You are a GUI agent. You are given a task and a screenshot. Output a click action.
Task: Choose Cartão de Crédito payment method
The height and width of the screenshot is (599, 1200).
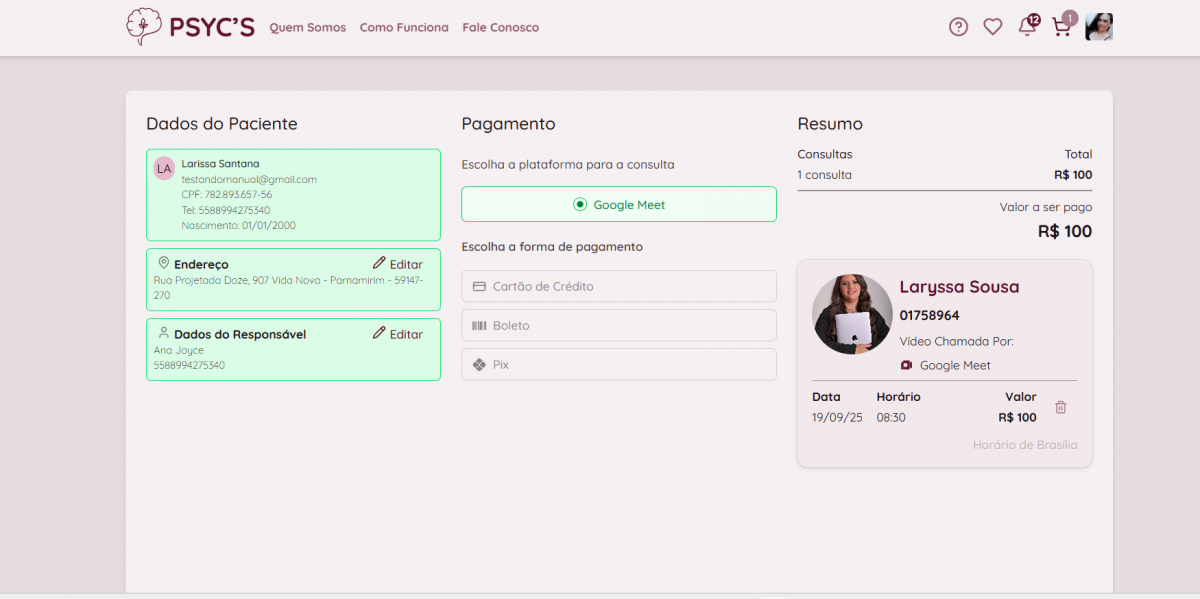tap(618, 286)
